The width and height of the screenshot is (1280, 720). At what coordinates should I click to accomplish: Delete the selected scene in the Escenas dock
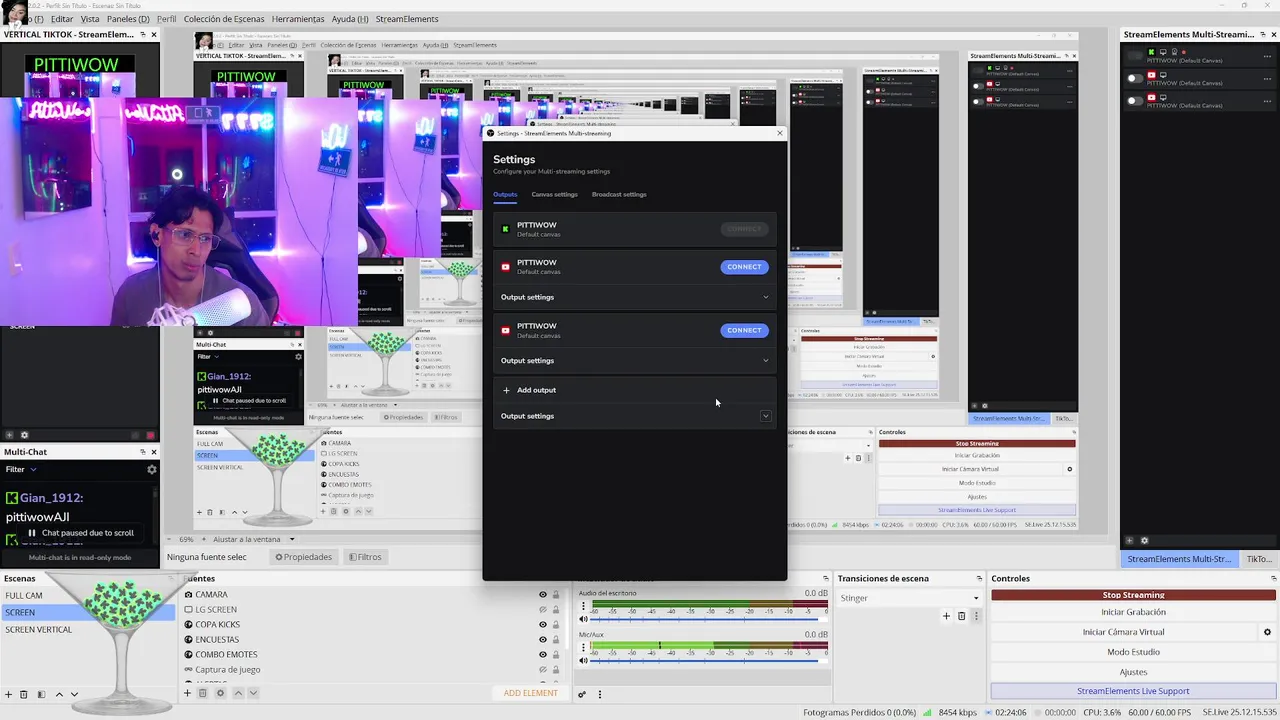24,694
